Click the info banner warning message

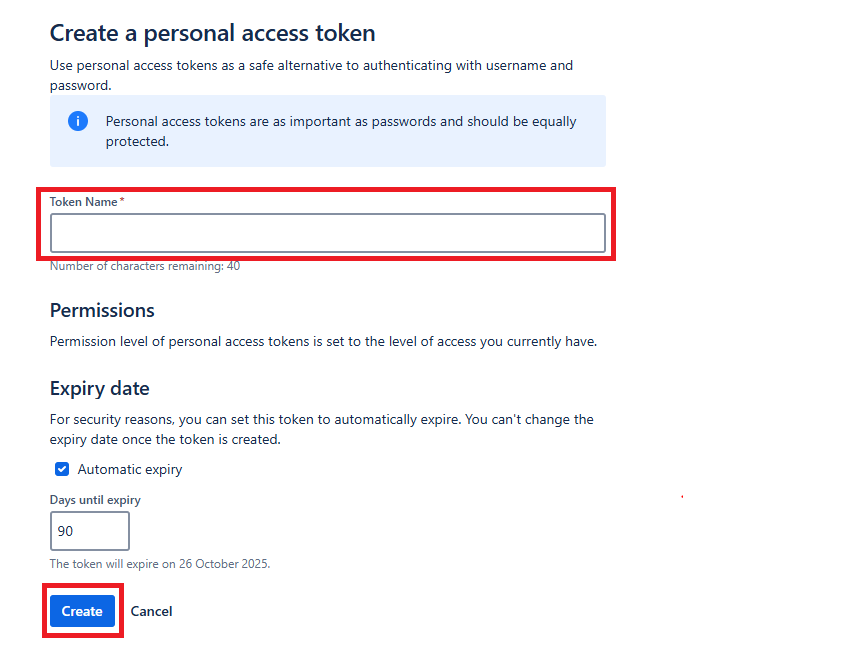point(342,131)
